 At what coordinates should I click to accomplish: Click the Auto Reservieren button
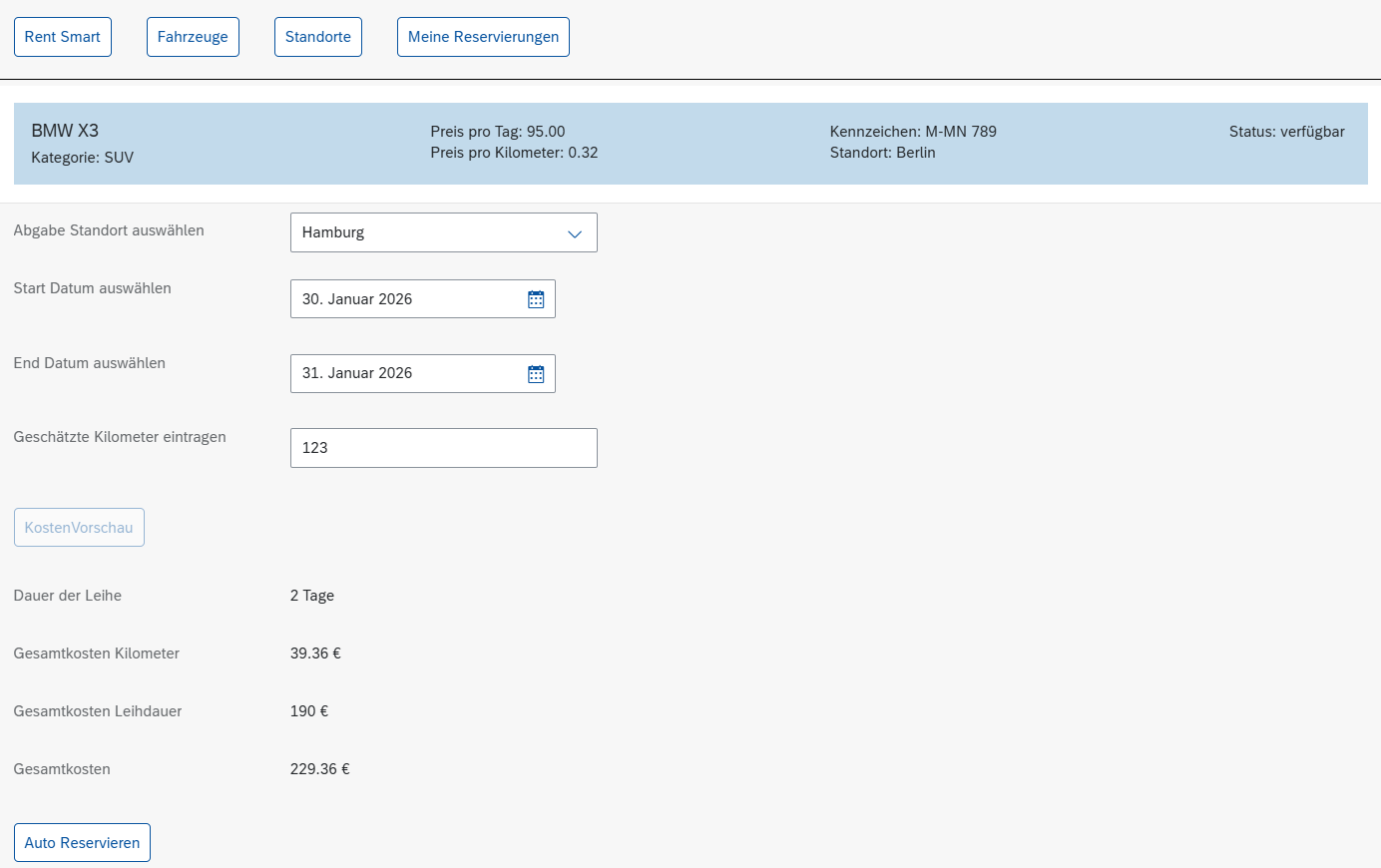[x=82, y=843]
